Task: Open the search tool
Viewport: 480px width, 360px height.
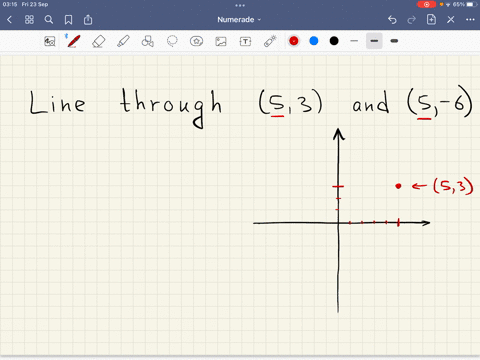Action: (x=49, y=20)
